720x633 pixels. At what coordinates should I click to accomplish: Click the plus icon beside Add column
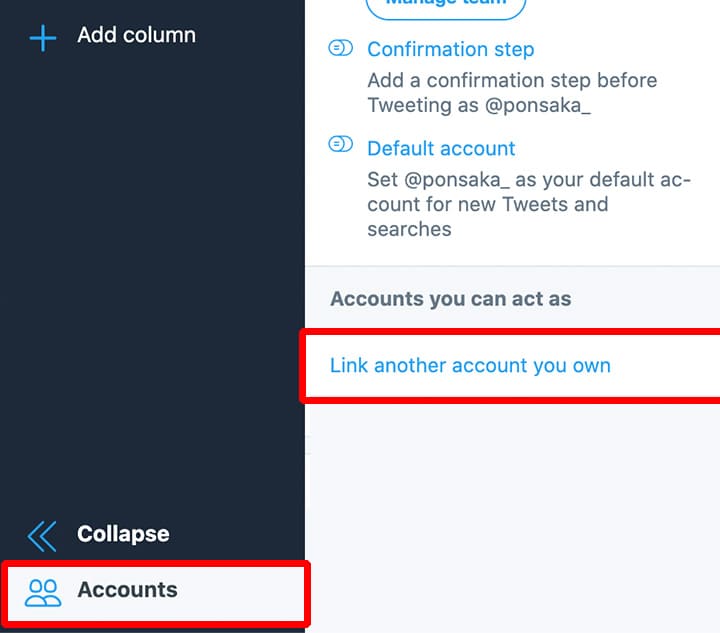(x=43, y=38)
